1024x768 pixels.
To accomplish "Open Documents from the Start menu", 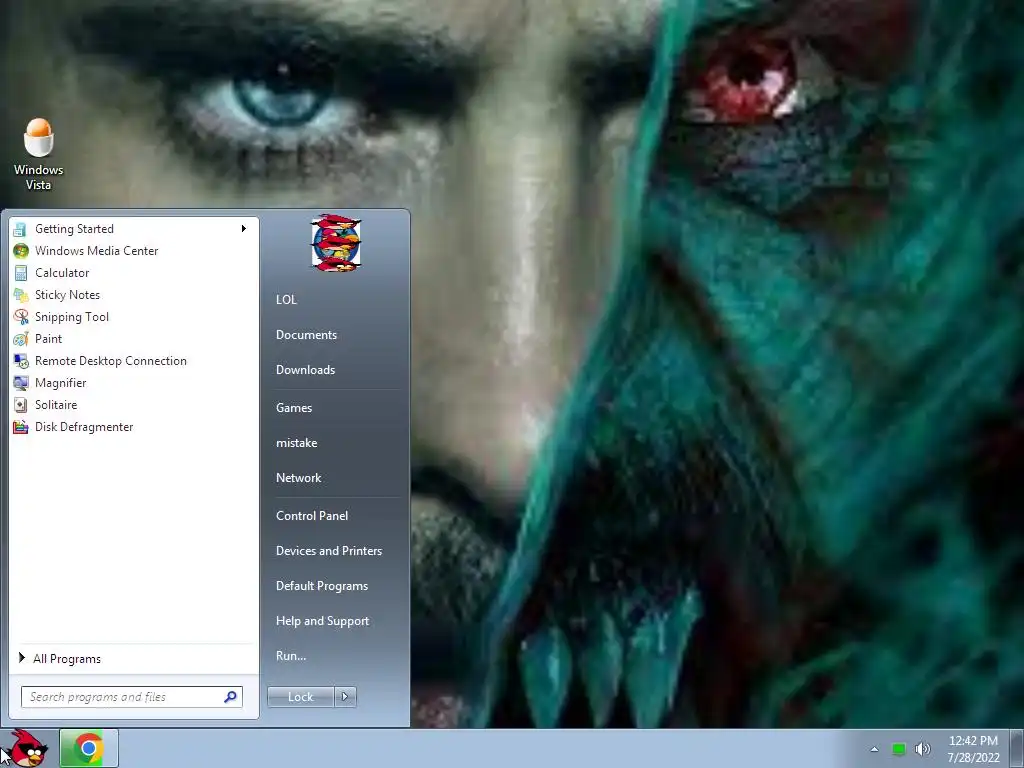I will pos(306,335).
